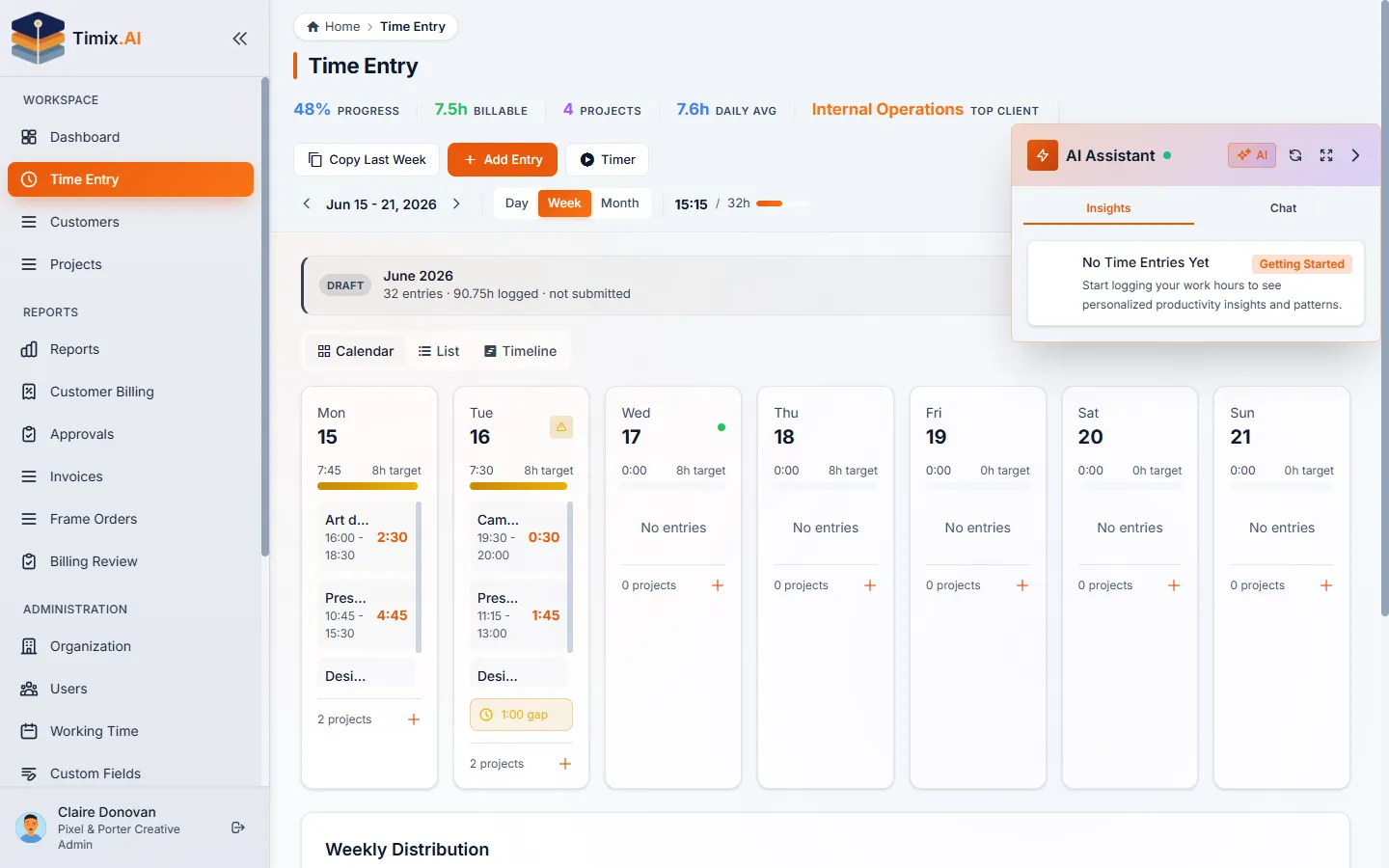Add entry with plus on Wed 17
Screen dimensions: 1389x868
(718, 585)
